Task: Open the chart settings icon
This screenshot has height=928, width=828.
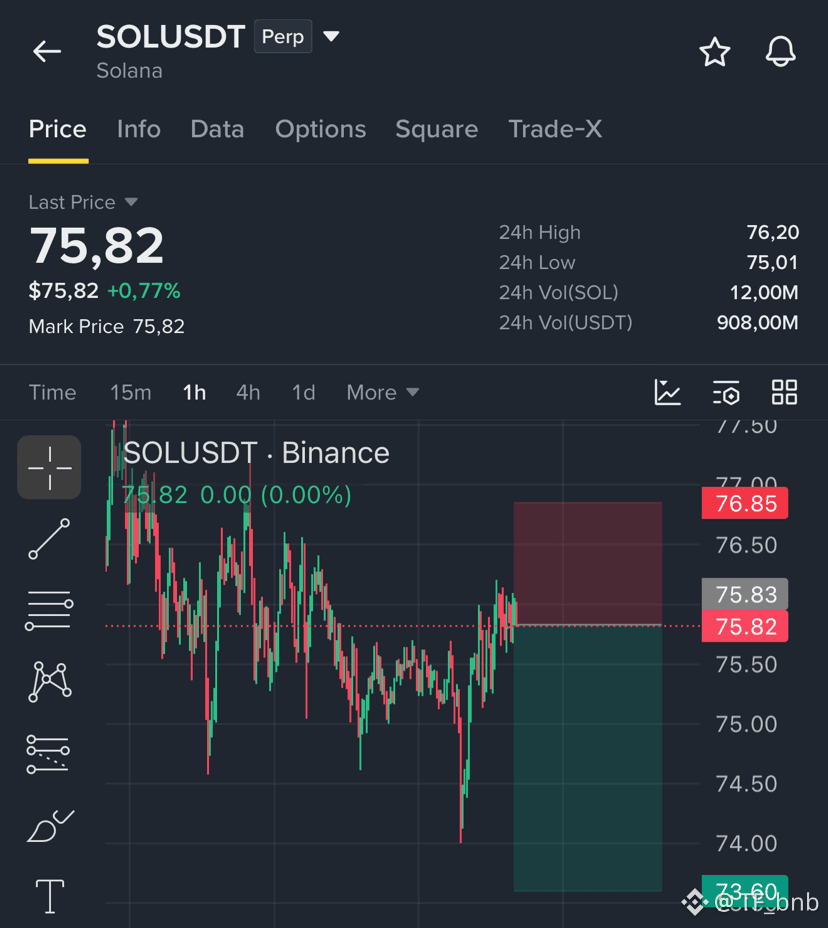Action: [x=726, y=392]
